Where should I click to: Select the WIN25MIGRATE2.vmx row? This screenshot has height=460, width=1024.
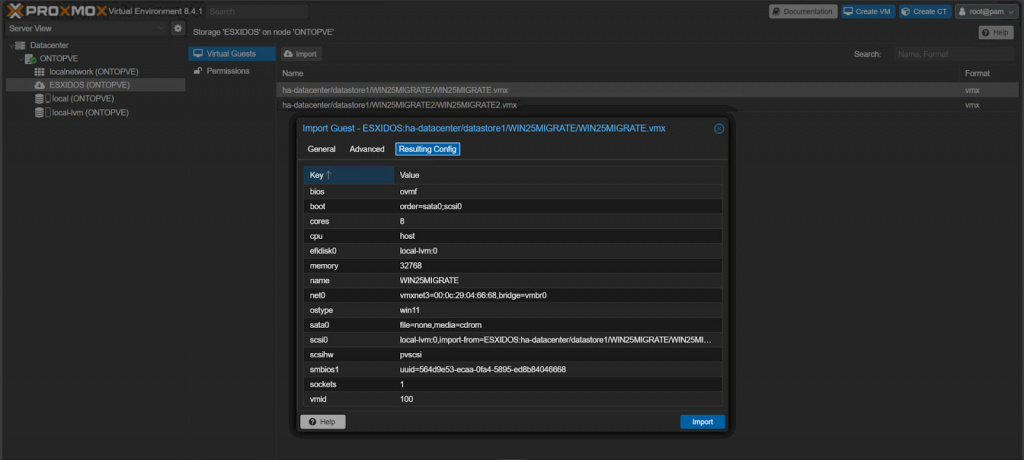(647, 105)
